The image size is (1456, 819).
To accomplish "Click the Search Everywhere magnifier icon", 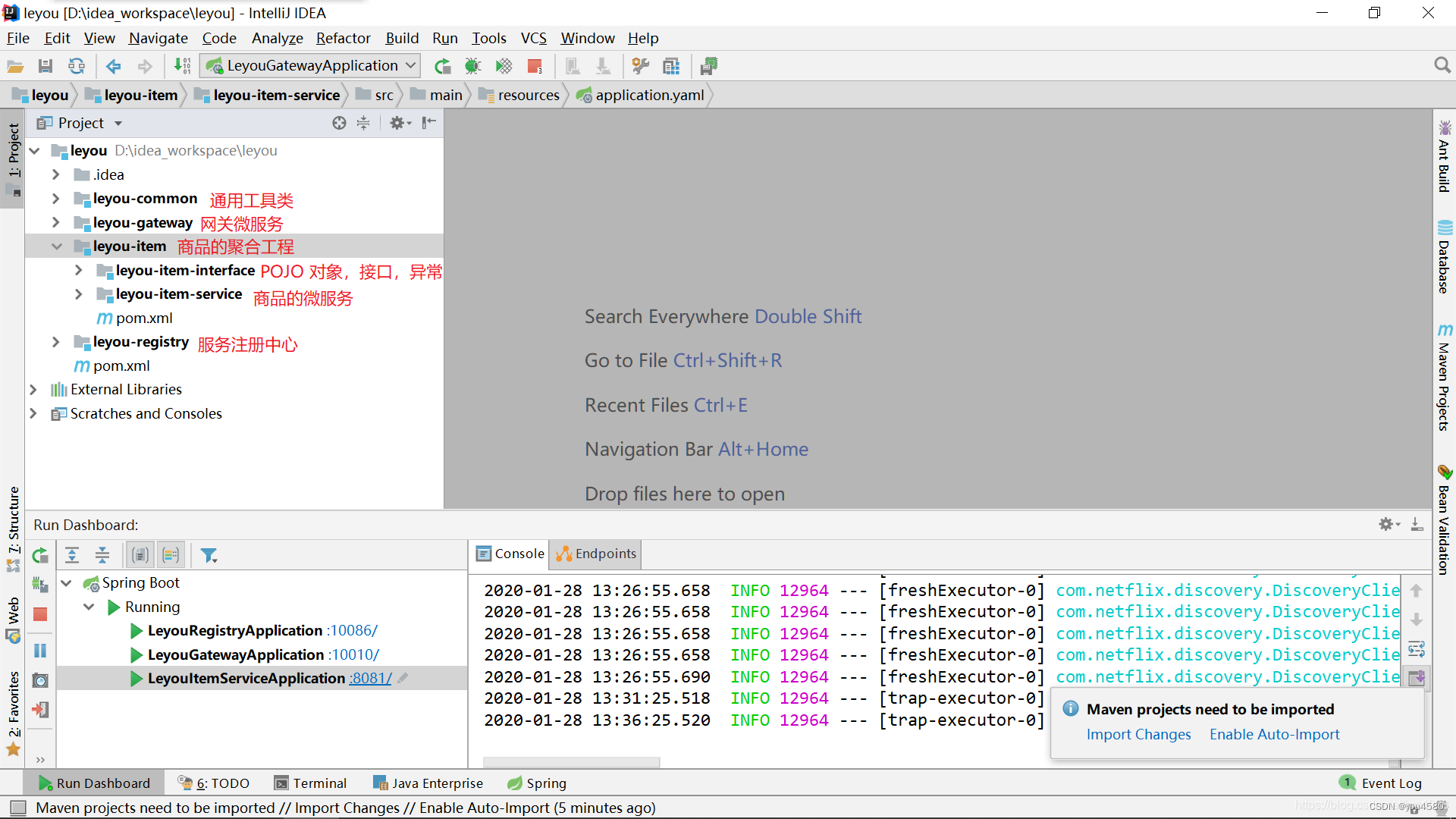I will coord(1442,66).
